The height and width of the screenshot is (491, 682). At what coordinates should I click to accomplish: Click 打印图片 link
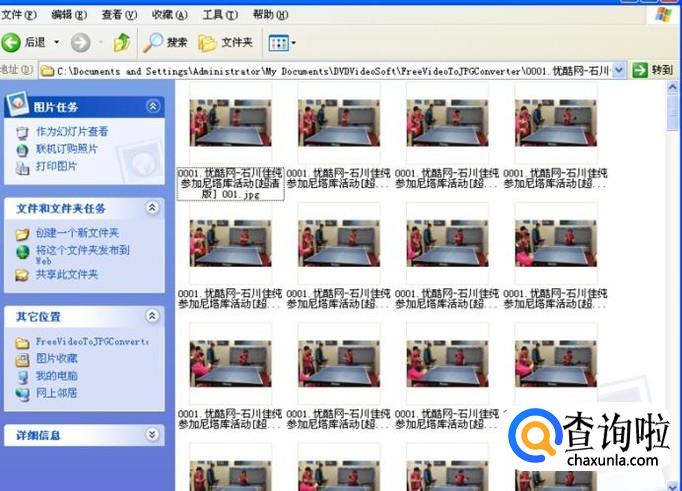(x=57, y=166)
